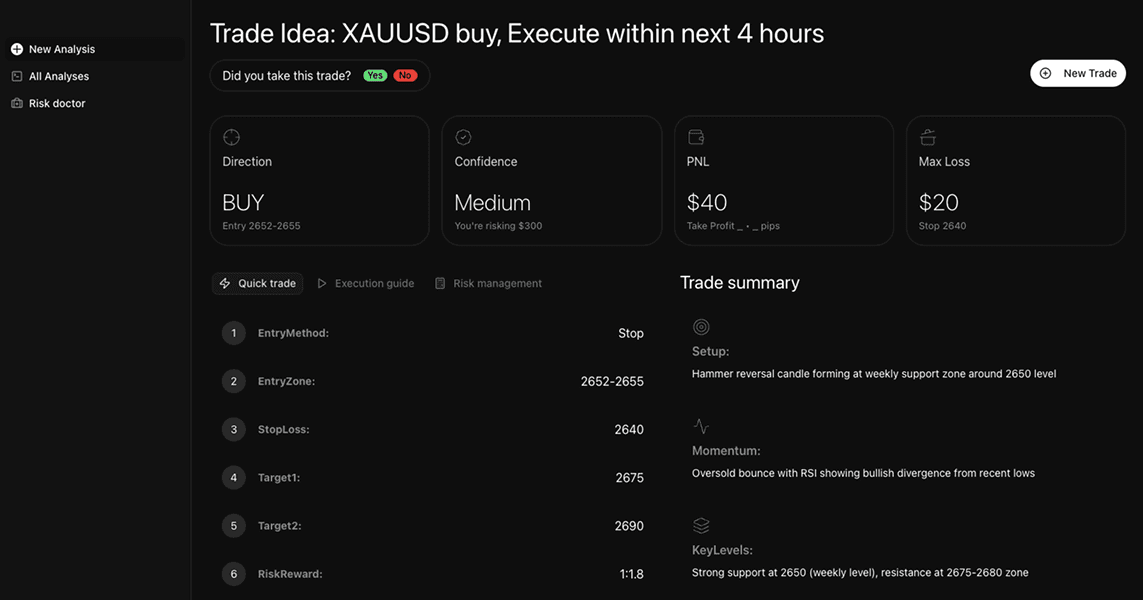
Task: Click the checkmark badge icon above Confidence
Action: click(463, 137)
